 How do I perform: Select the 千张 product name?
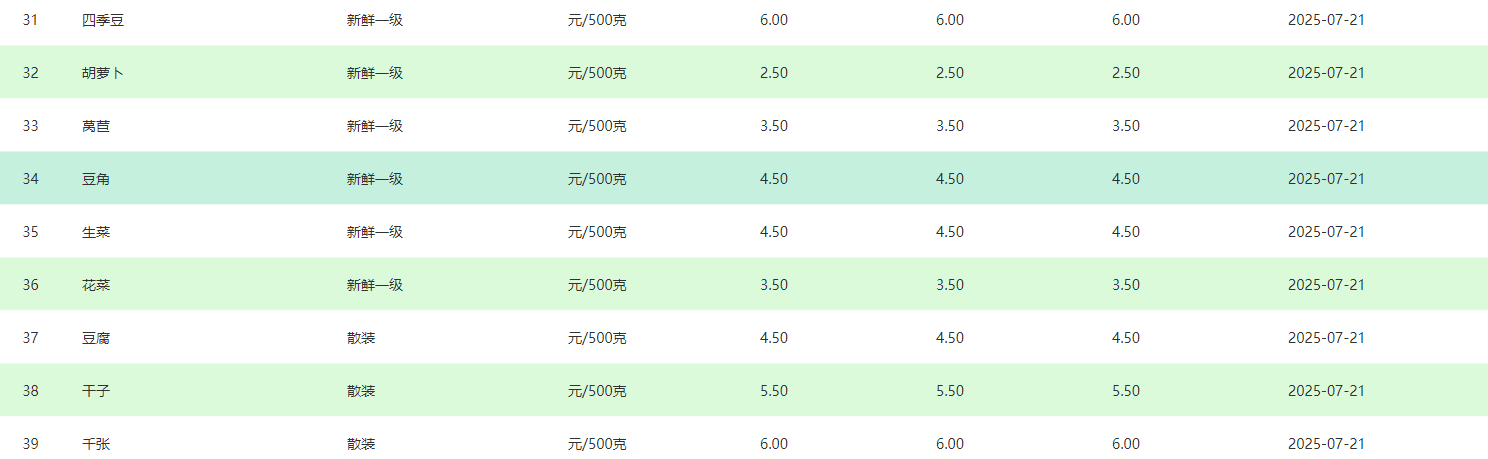tap(96, 444)
